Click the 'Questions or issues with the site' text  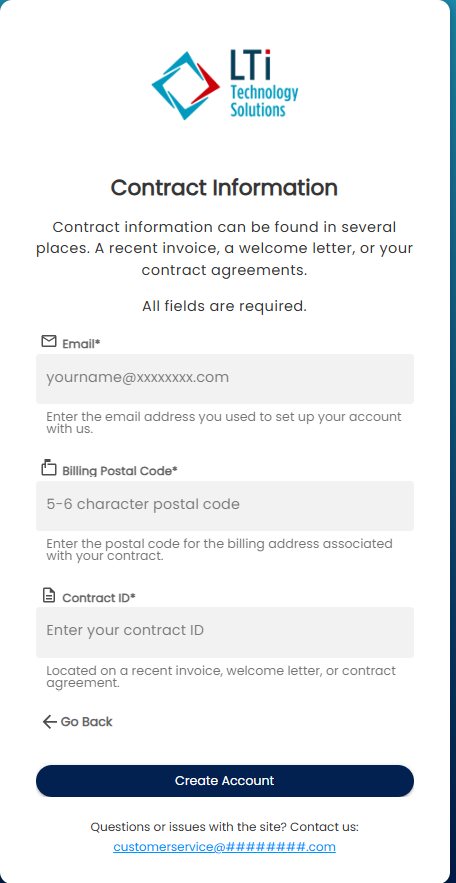(x=224, y=827)
